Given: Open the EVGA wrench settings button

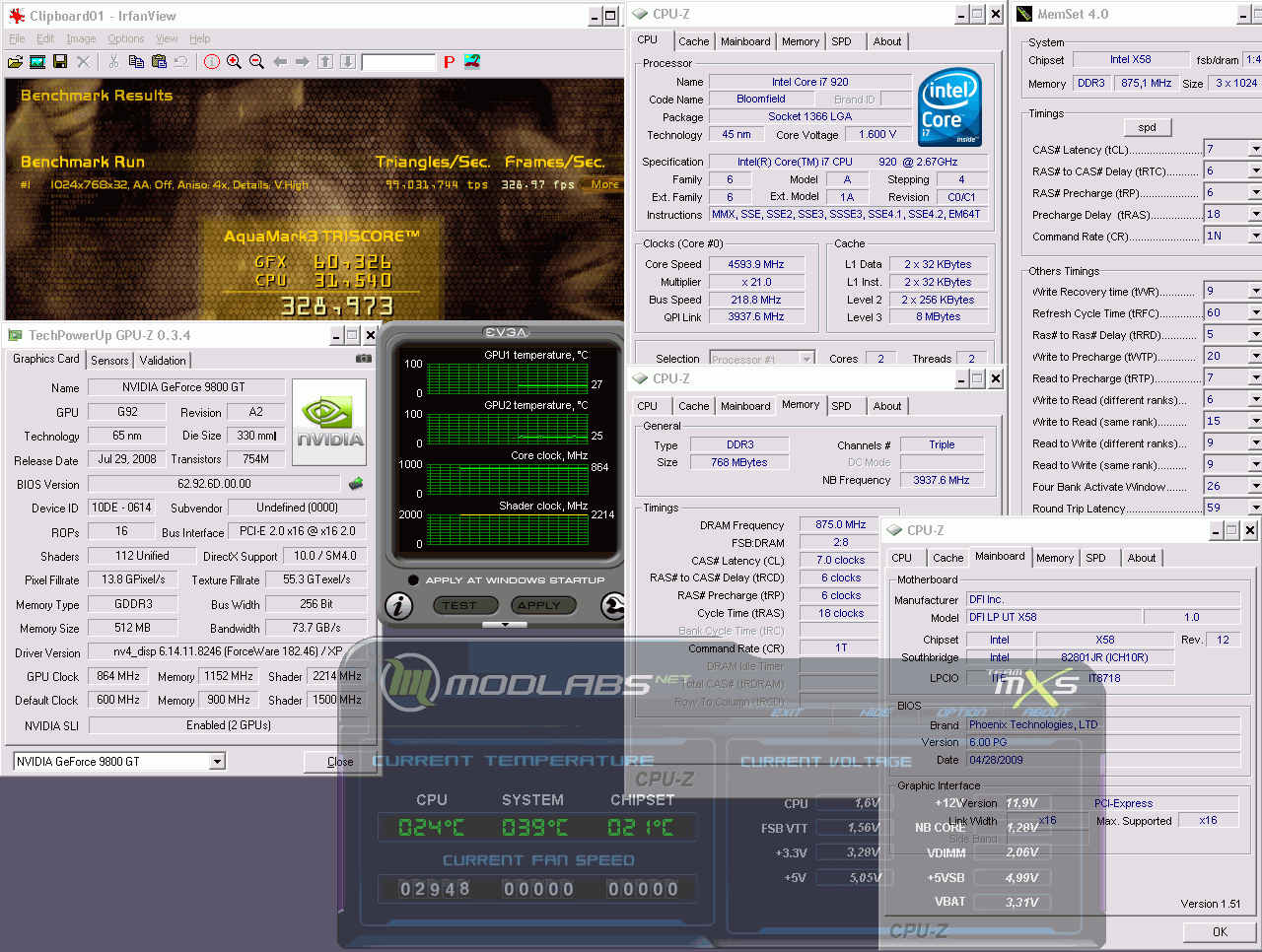Looking at the screenshot, I should tap(612, 605).
